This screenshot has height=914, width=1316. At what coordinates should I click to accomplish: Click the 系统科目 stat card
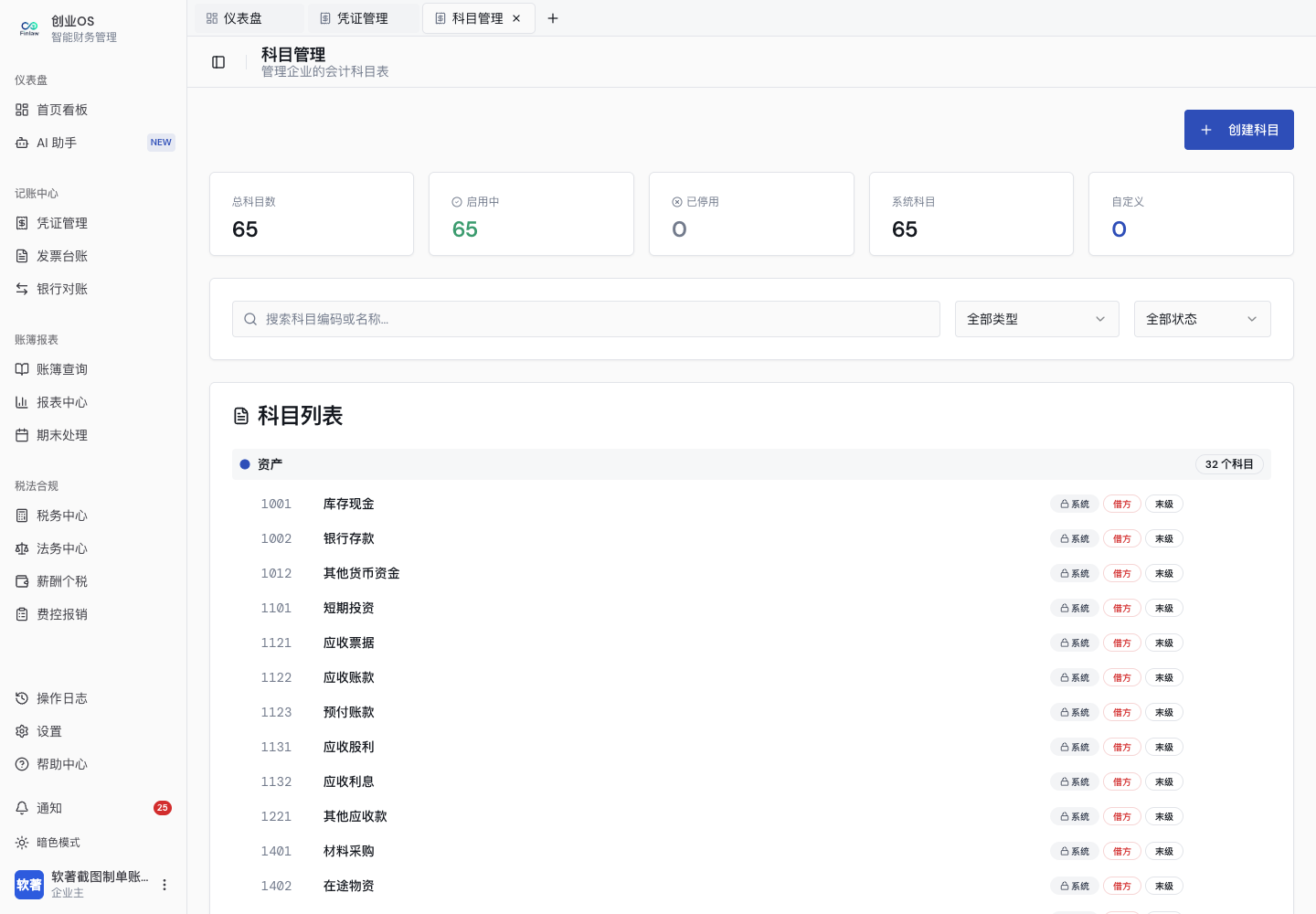click(971, 214)
